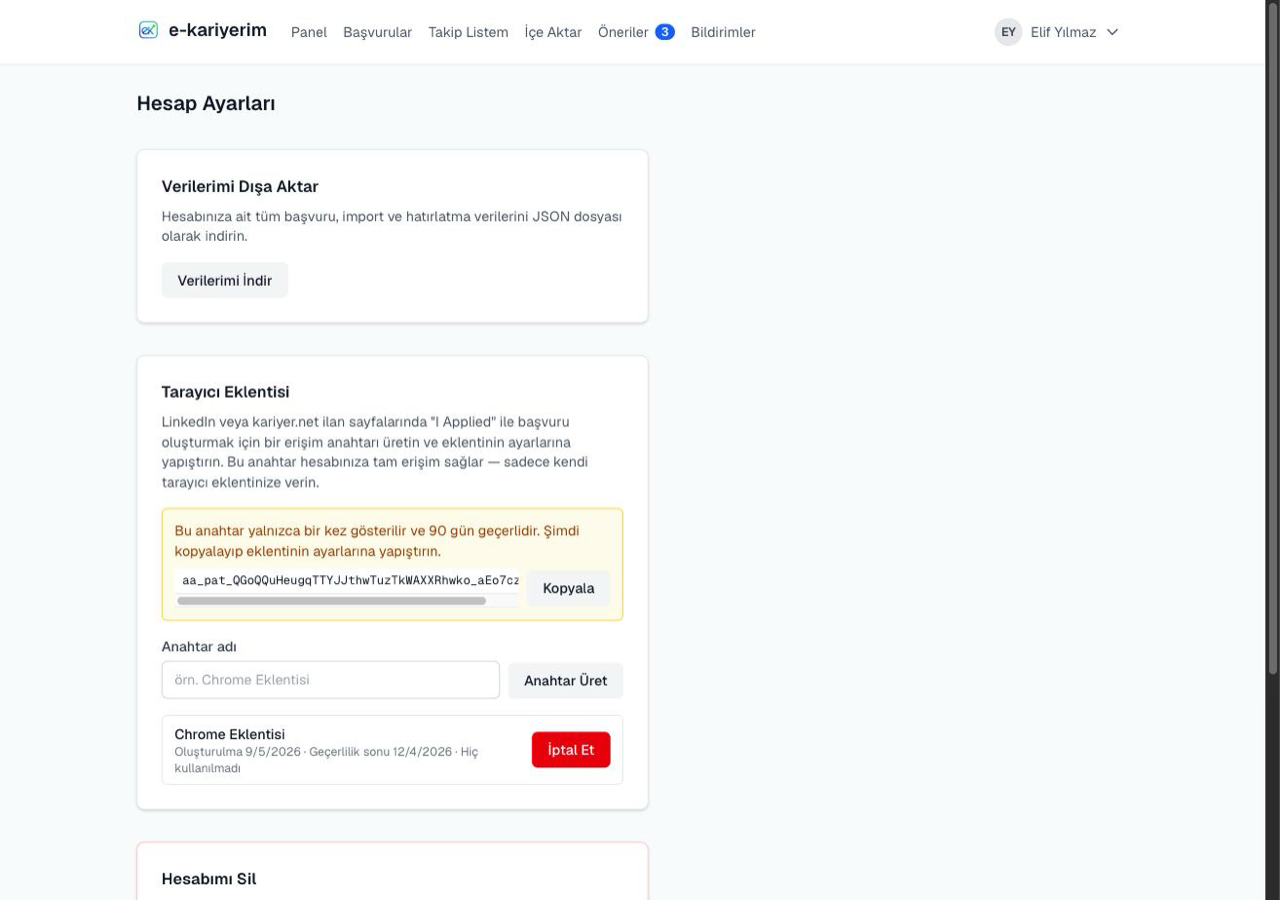The height and width of the screenshot is (900, 1280).
Task: Open the Öneriler navigation link
Action: pos(623,32)
